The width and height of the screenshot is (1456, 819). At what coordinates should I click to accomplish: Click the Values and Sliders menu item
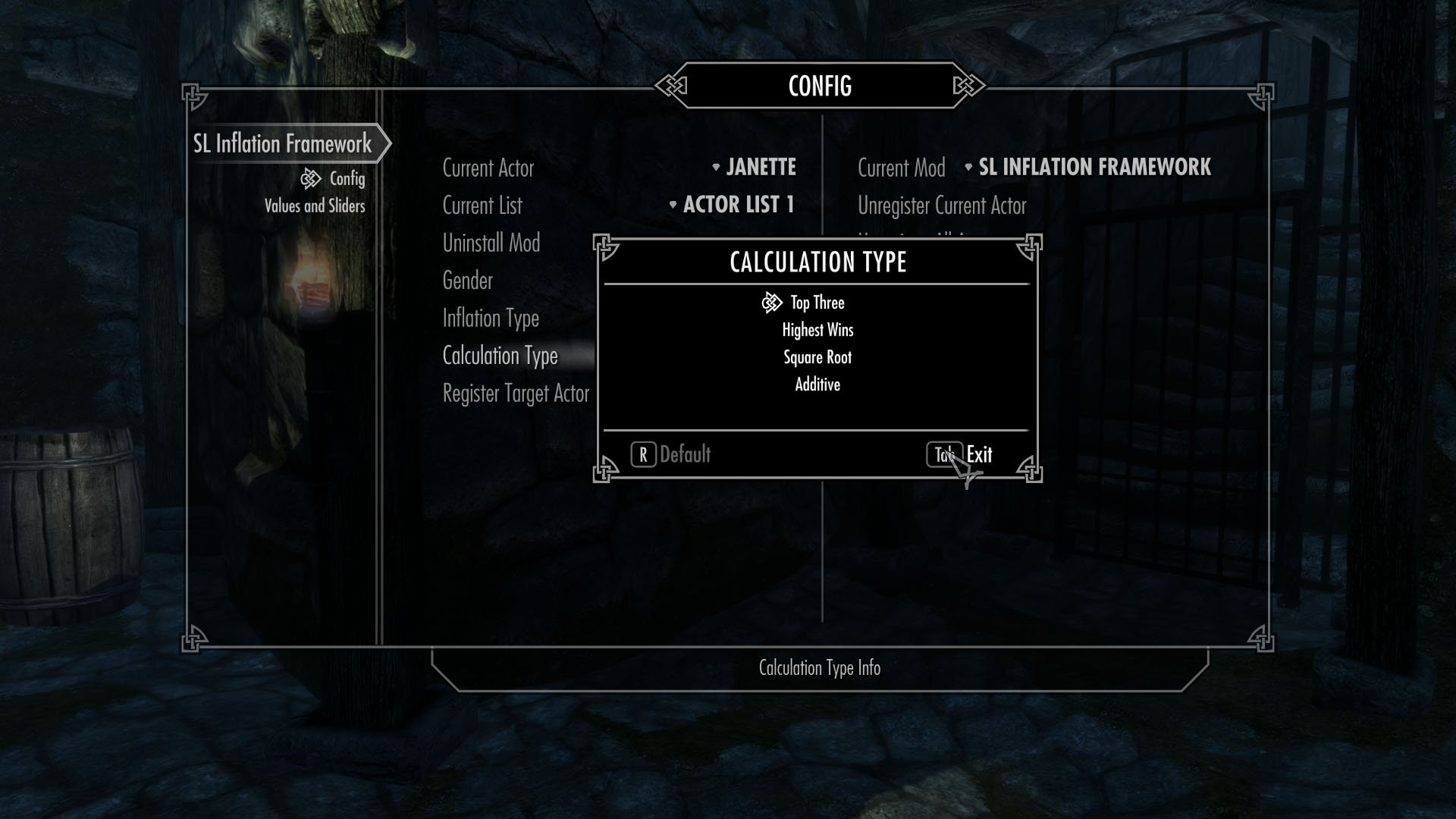click(x=314, y=206)
